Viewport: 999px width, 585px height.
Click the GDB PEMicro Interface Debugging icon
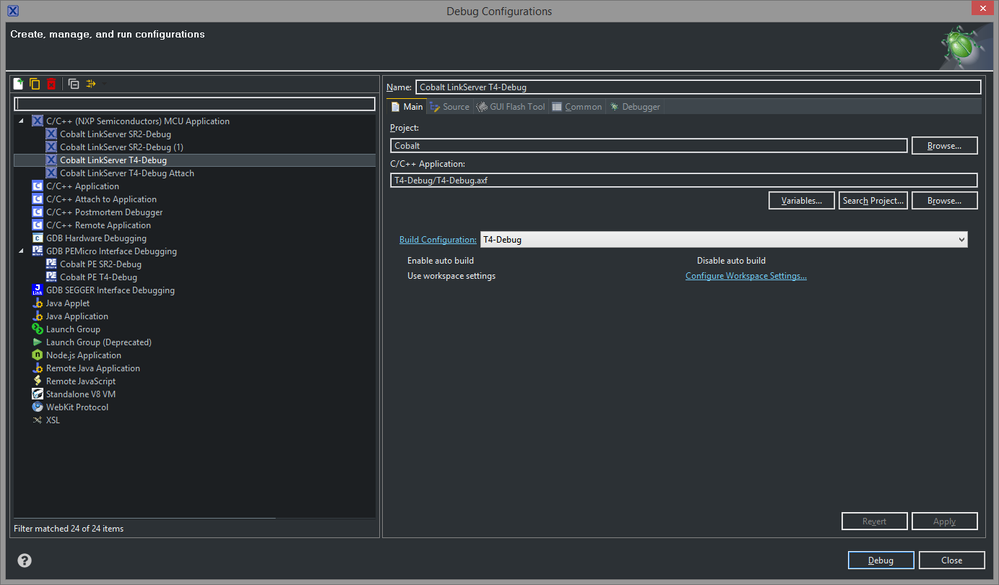(x=38, y=251)
